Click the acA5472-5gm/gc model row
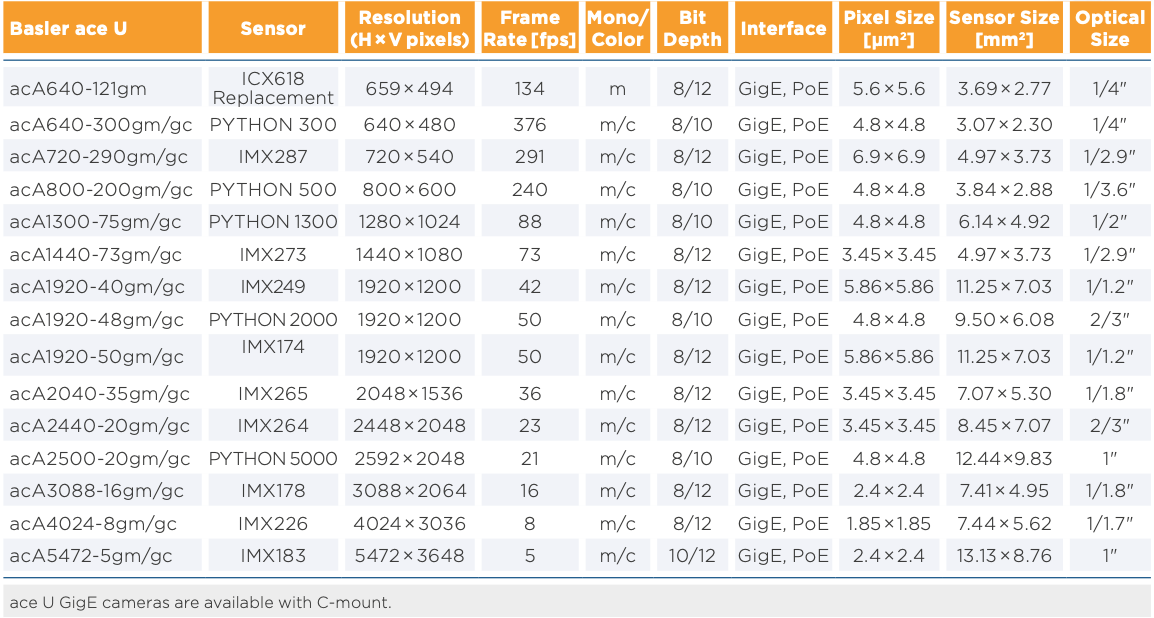Image resolution: width=1154 pixels, height=618 pixels. [91, 556]
